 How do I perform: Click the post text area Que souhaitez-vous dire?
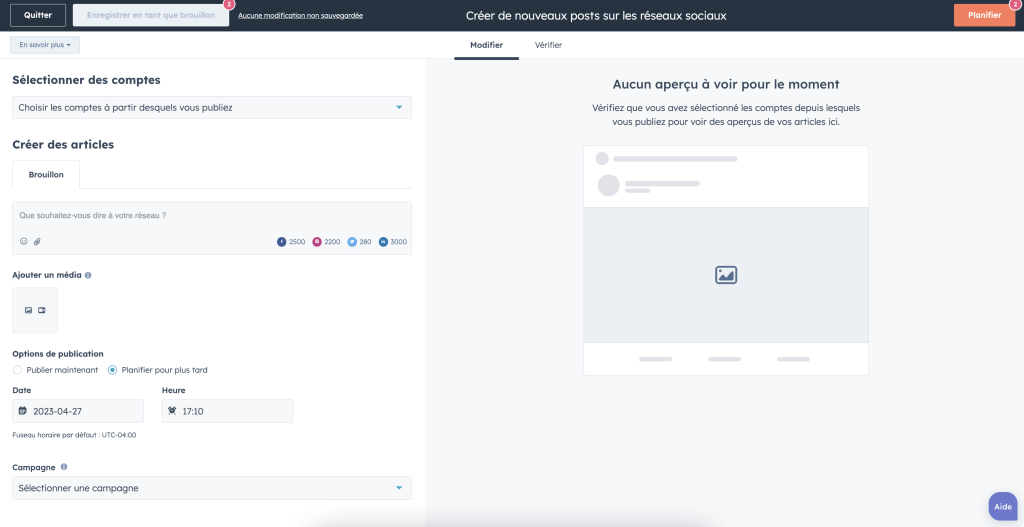212,228
